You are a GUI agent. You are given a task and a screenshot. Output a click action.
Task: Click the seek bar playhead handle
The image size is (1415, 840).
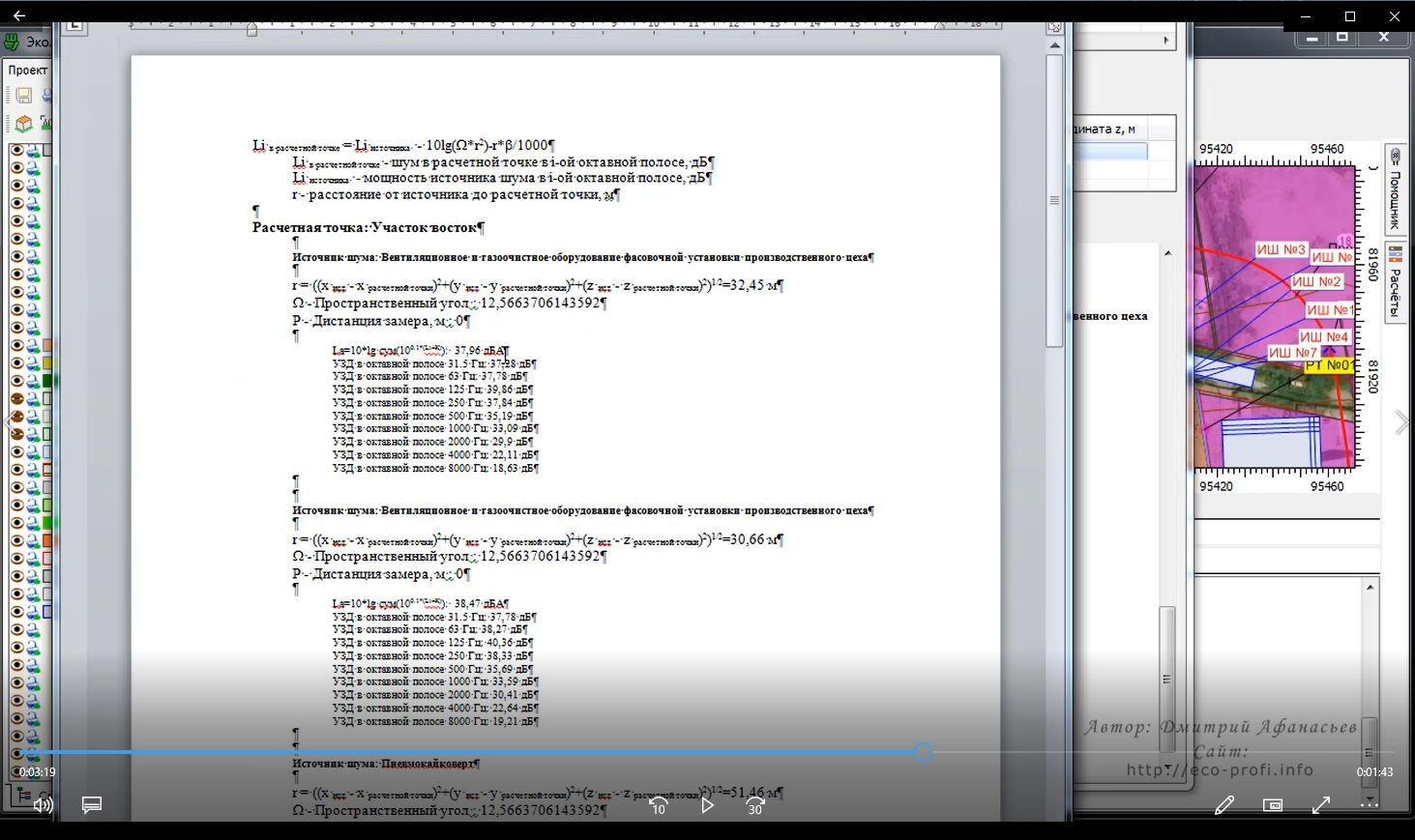click(923, 751)
